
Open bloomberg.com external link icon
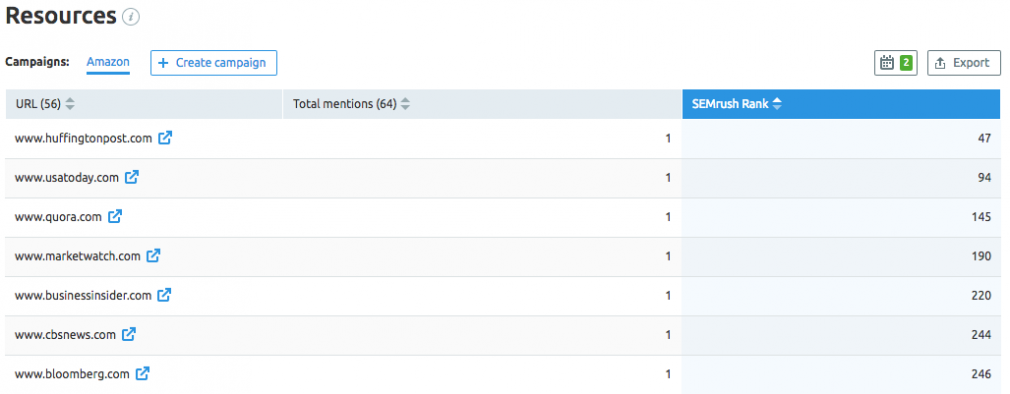(x=143, y=373)
